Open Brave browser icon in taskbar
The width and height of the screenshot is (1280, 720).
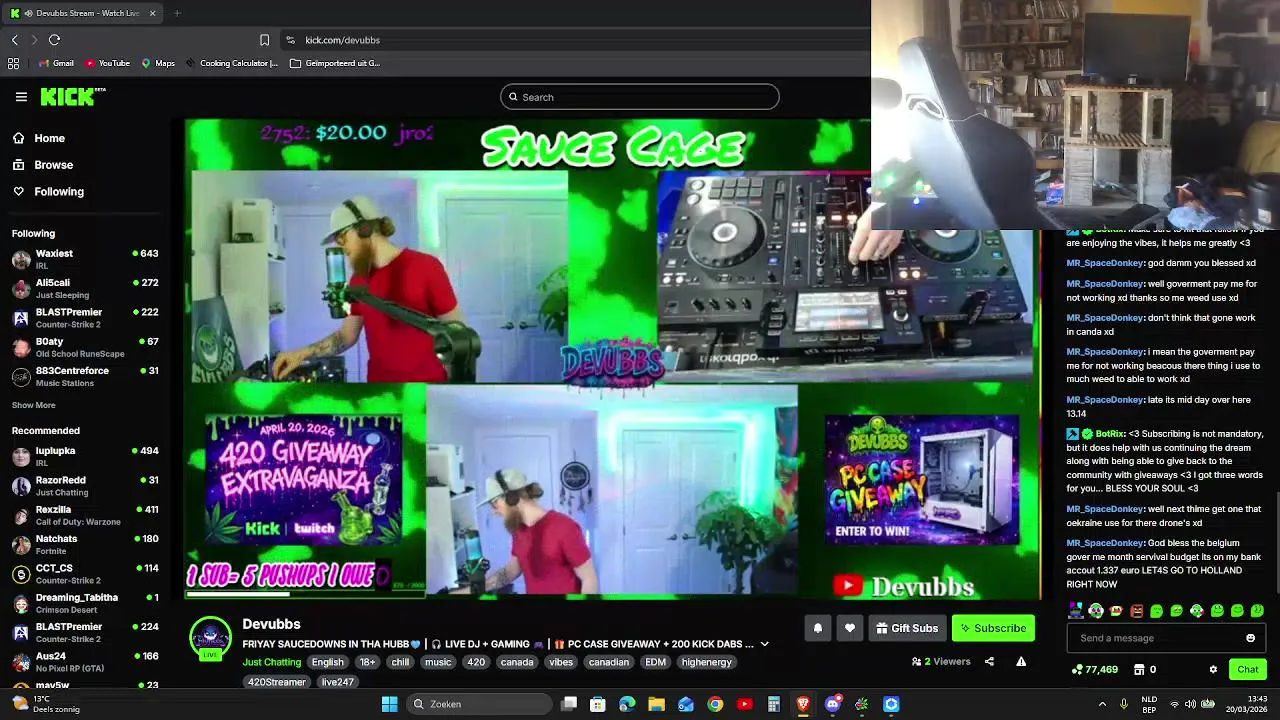(x=803, y=704)
